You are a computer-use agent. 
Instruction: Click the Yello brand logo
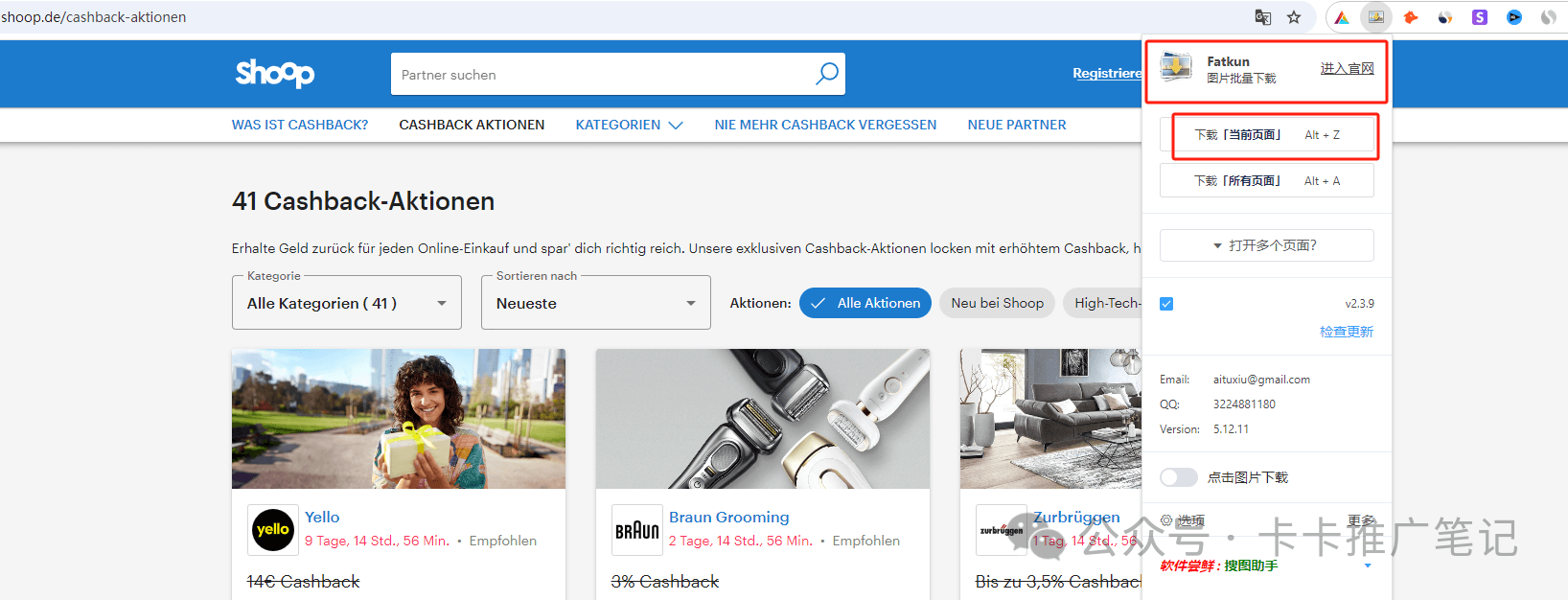(273, 530)
